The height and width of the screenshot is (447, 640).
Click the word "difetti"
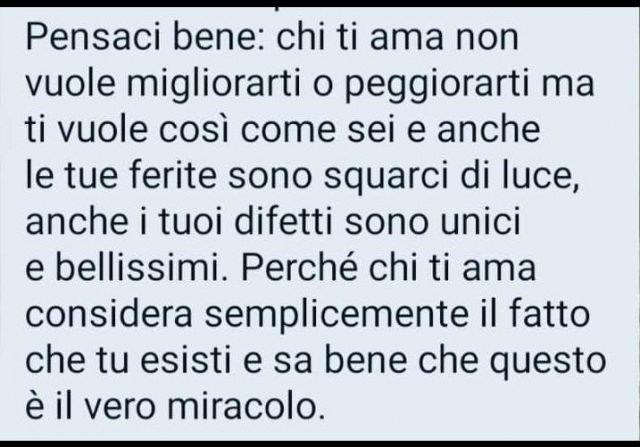coord(283,221)
